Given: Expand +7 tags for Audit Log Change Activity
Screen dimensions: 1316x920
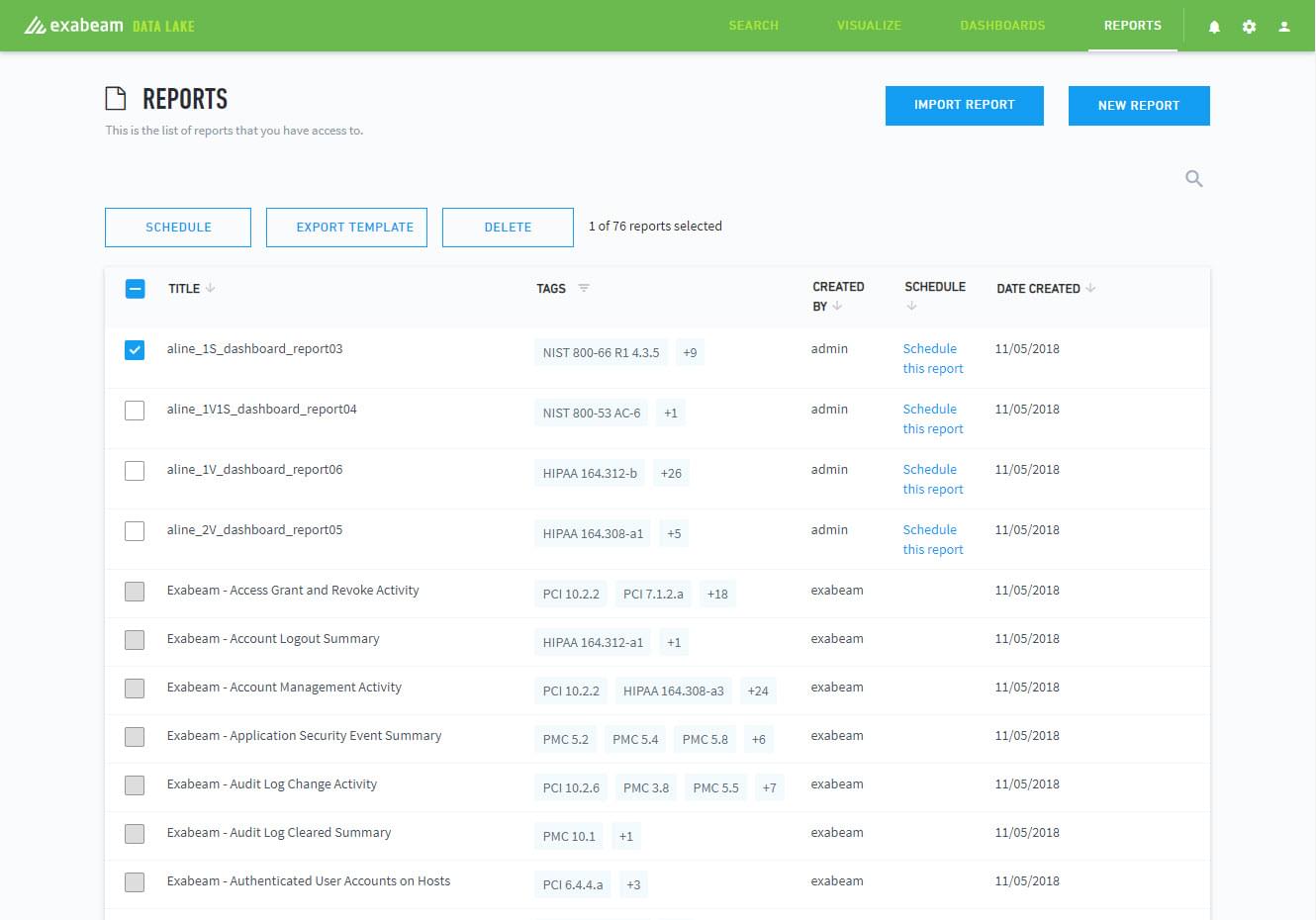Looking at the screenshot, I should 769,787.
